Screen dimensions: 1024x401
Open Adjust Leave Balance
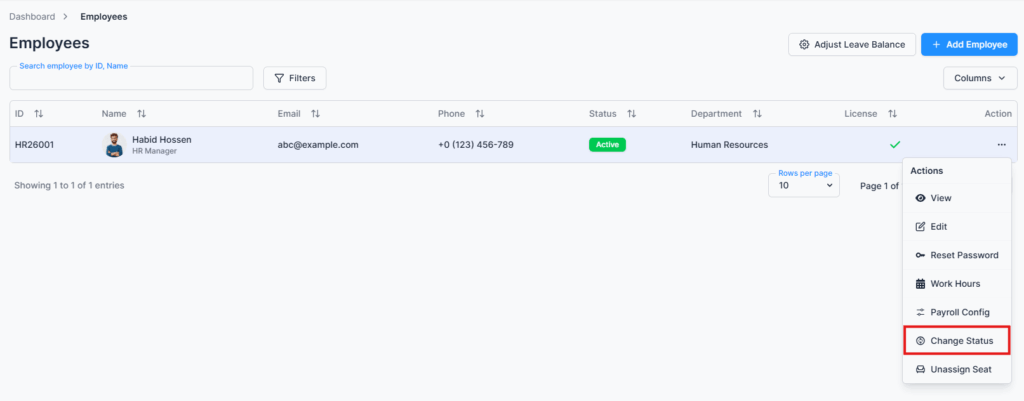pos(851,44)
